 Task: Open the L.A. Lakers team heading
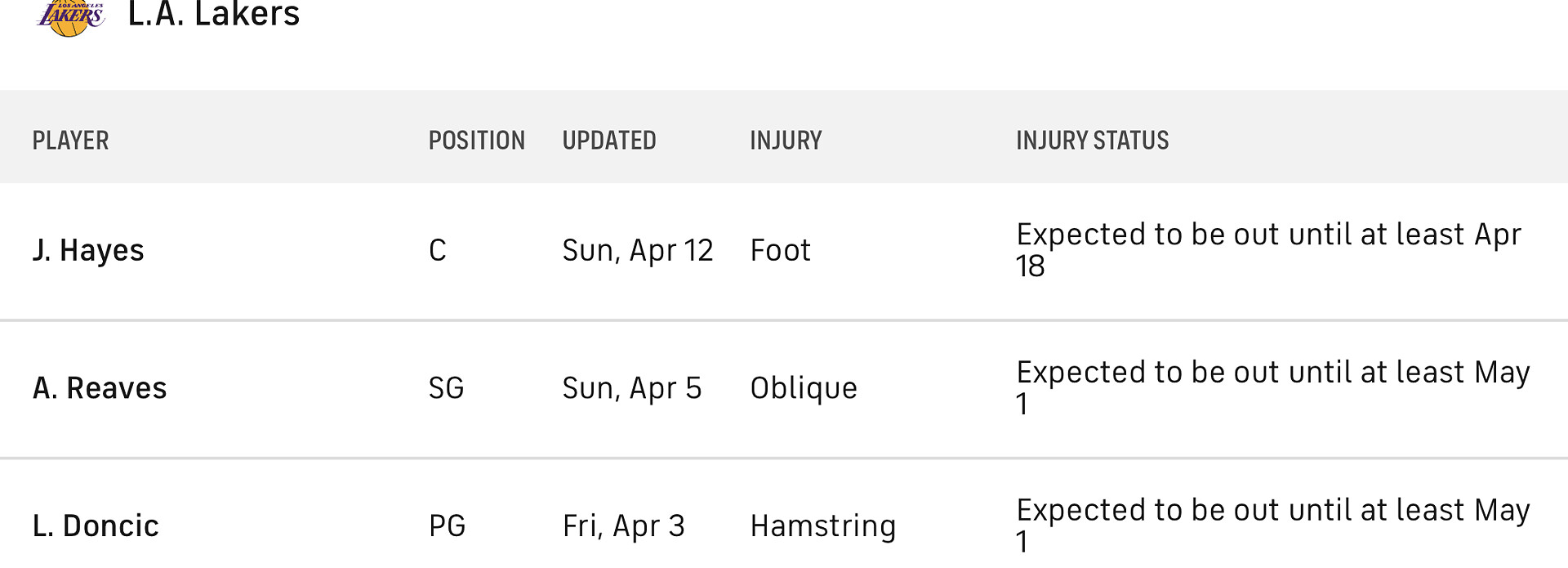point(214,15)
